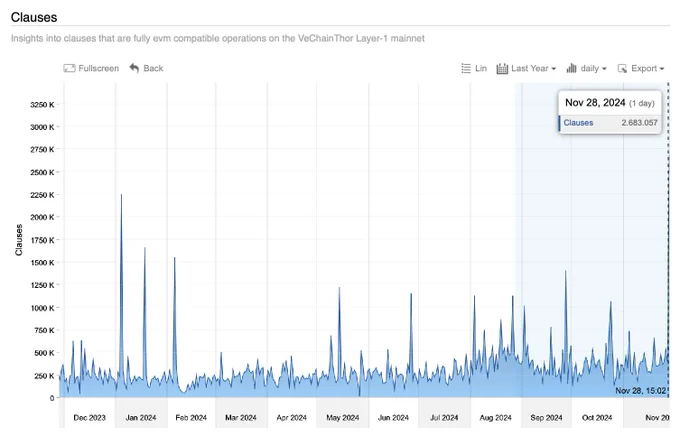
Task: Click the Dec 2023 axis label
Action: [x=89, y=418]
